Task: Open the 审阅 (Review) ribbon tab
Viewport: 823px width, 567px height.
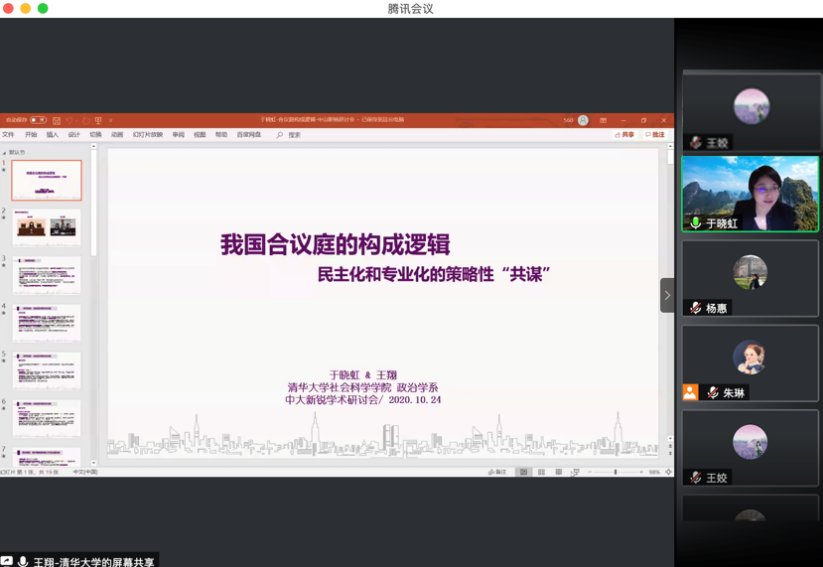Action: 178,134
